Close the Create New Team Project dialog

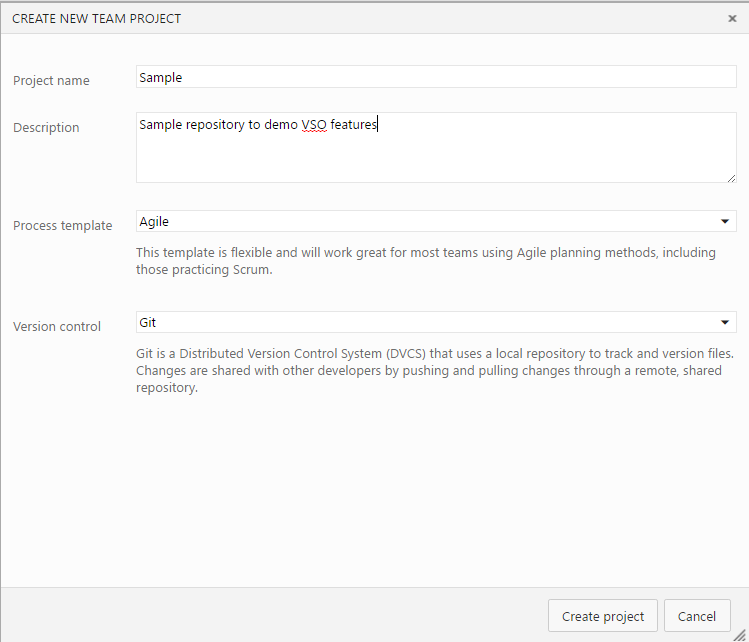pos(732,18)
